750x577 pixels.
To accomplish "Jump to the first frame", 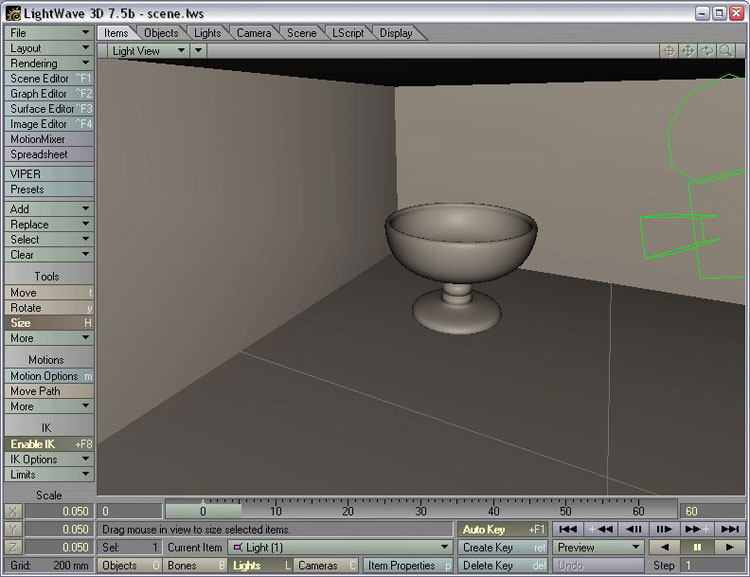I will point(568,529).
